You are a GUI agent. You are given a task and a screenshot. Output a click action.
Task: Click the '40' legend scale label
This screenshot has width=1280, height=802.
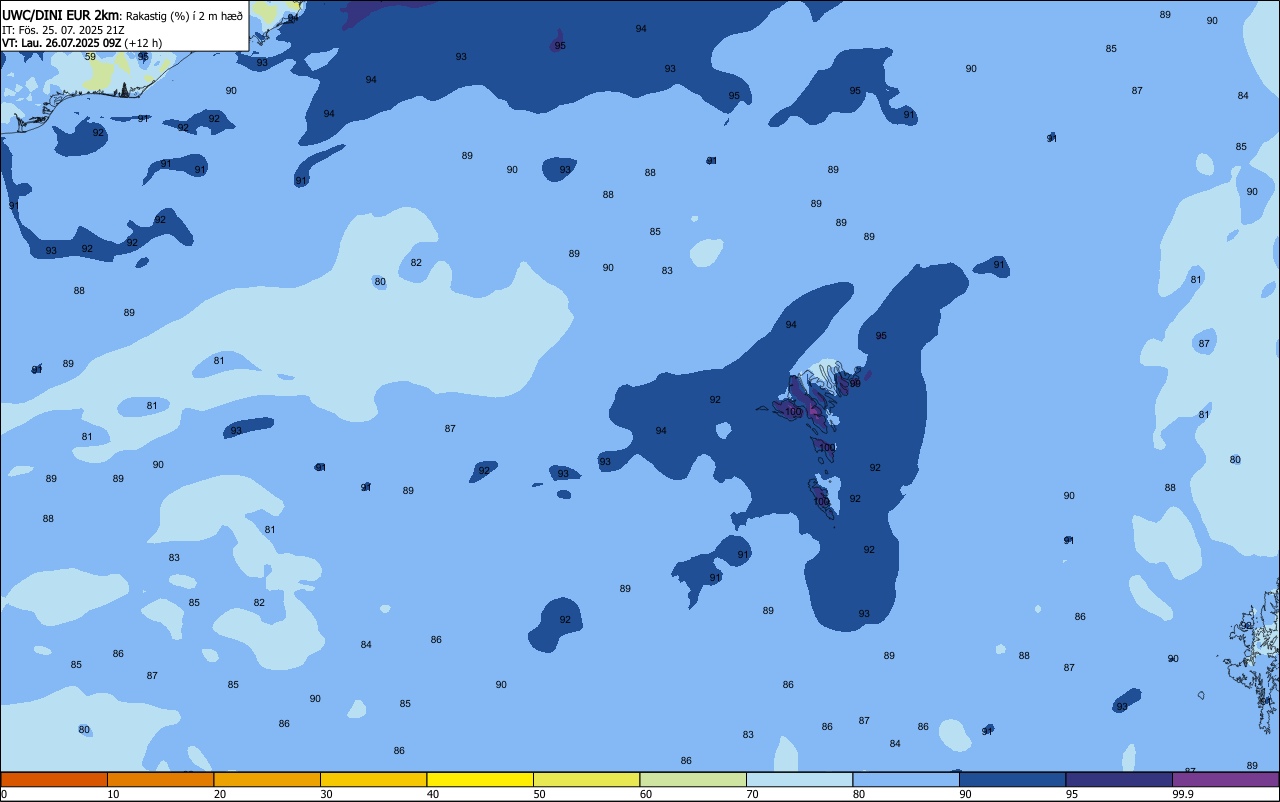click(433, 794)
